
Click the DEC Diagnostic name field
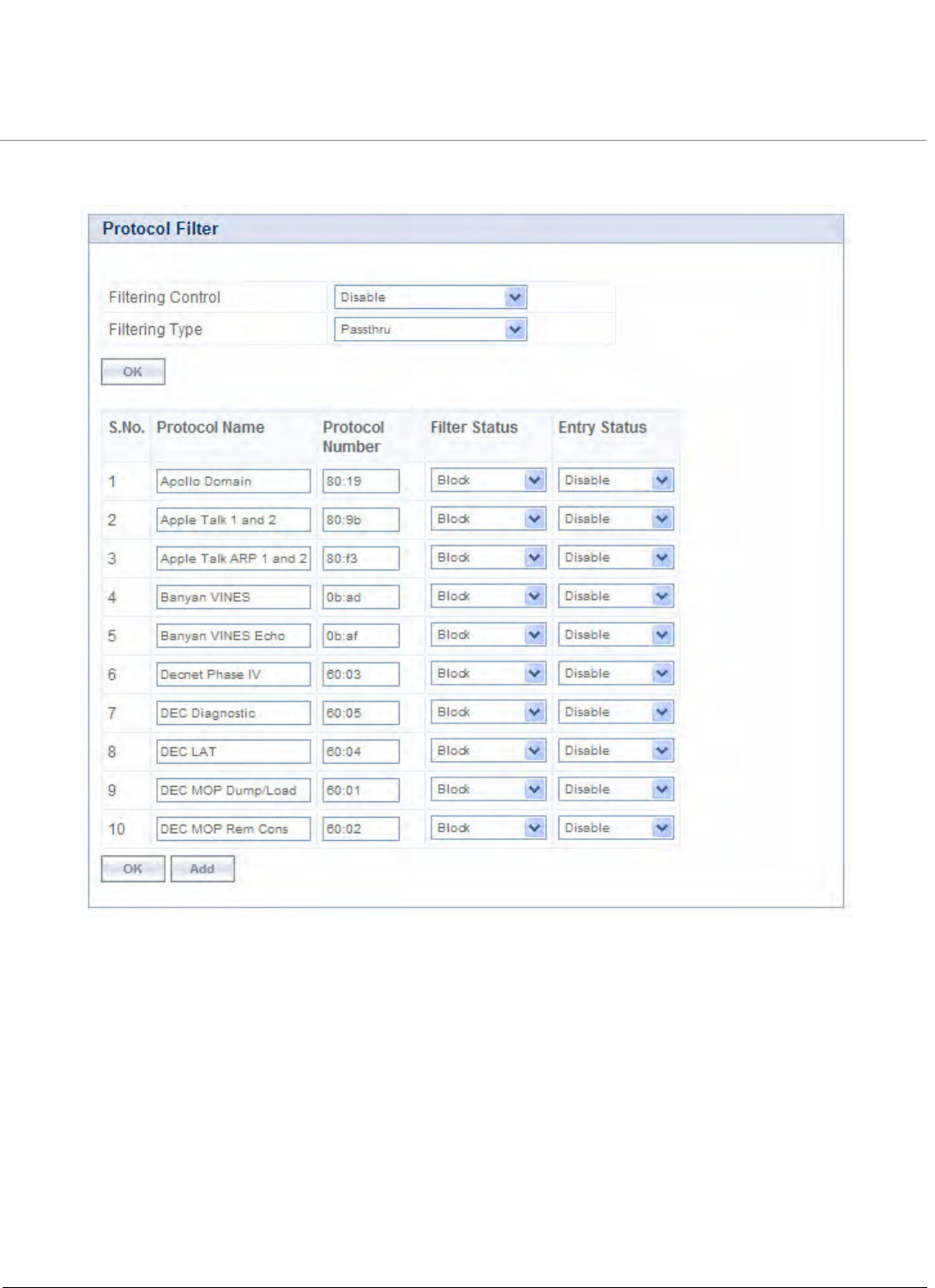[233, 713]
